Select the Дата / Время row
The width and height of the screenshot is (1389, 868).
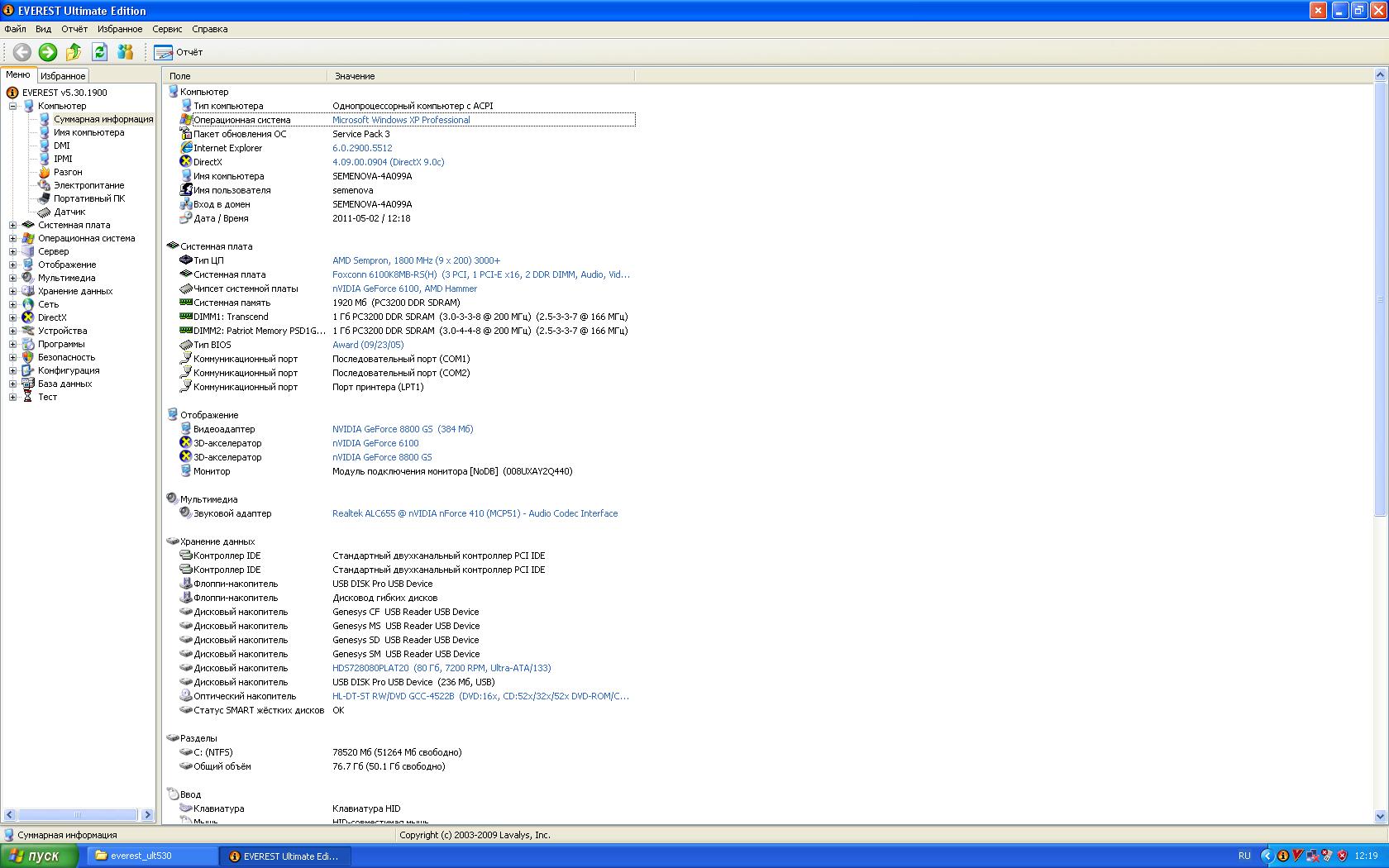point(407,218)
